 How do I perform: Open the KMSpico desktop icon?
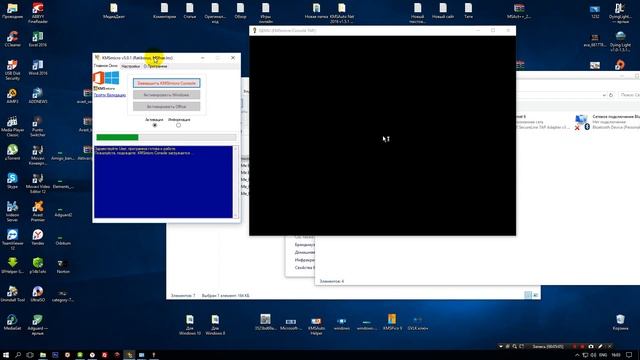coord(392,322)
